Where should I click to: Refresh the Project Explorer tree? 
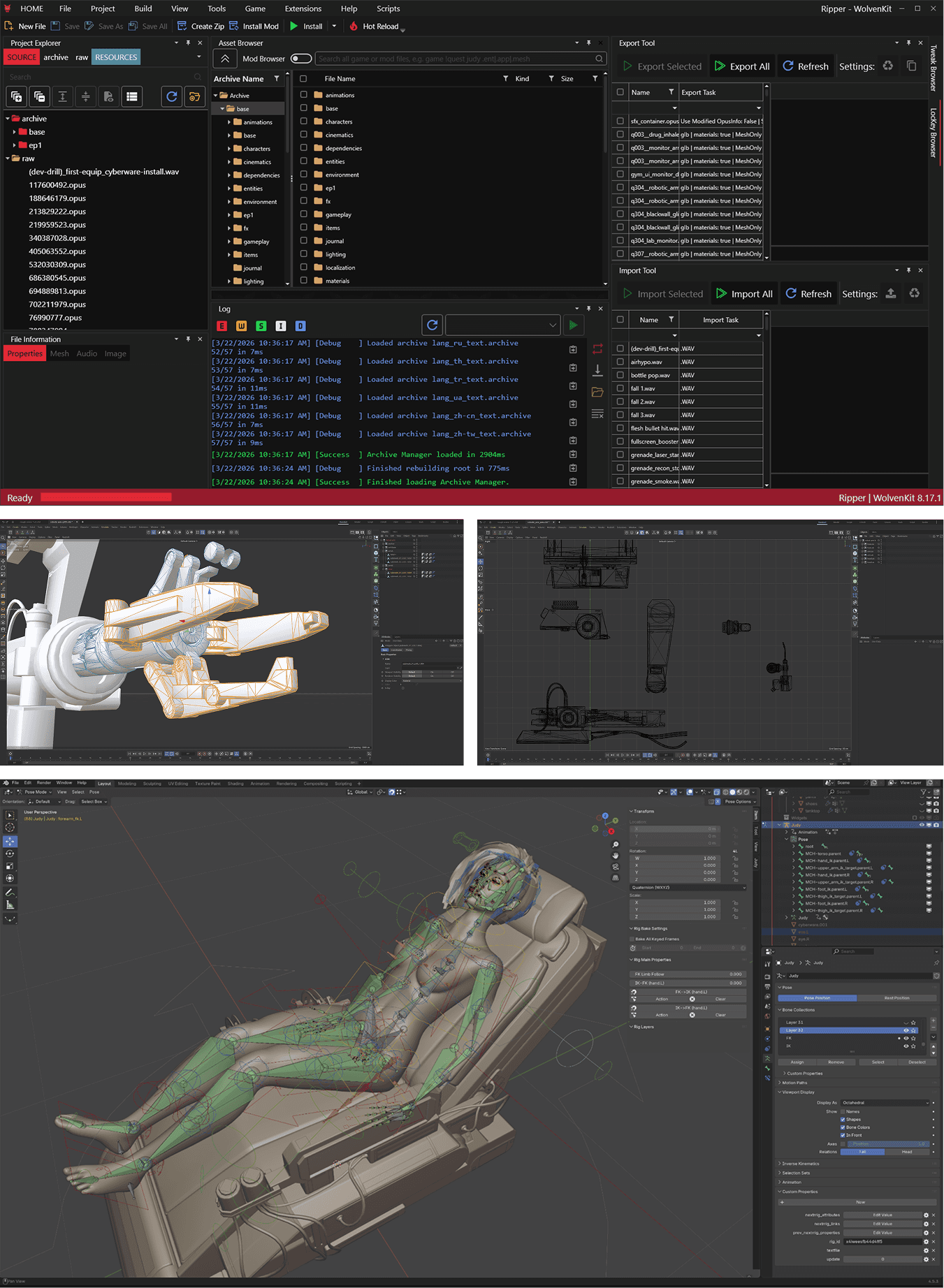coord(171,96)
